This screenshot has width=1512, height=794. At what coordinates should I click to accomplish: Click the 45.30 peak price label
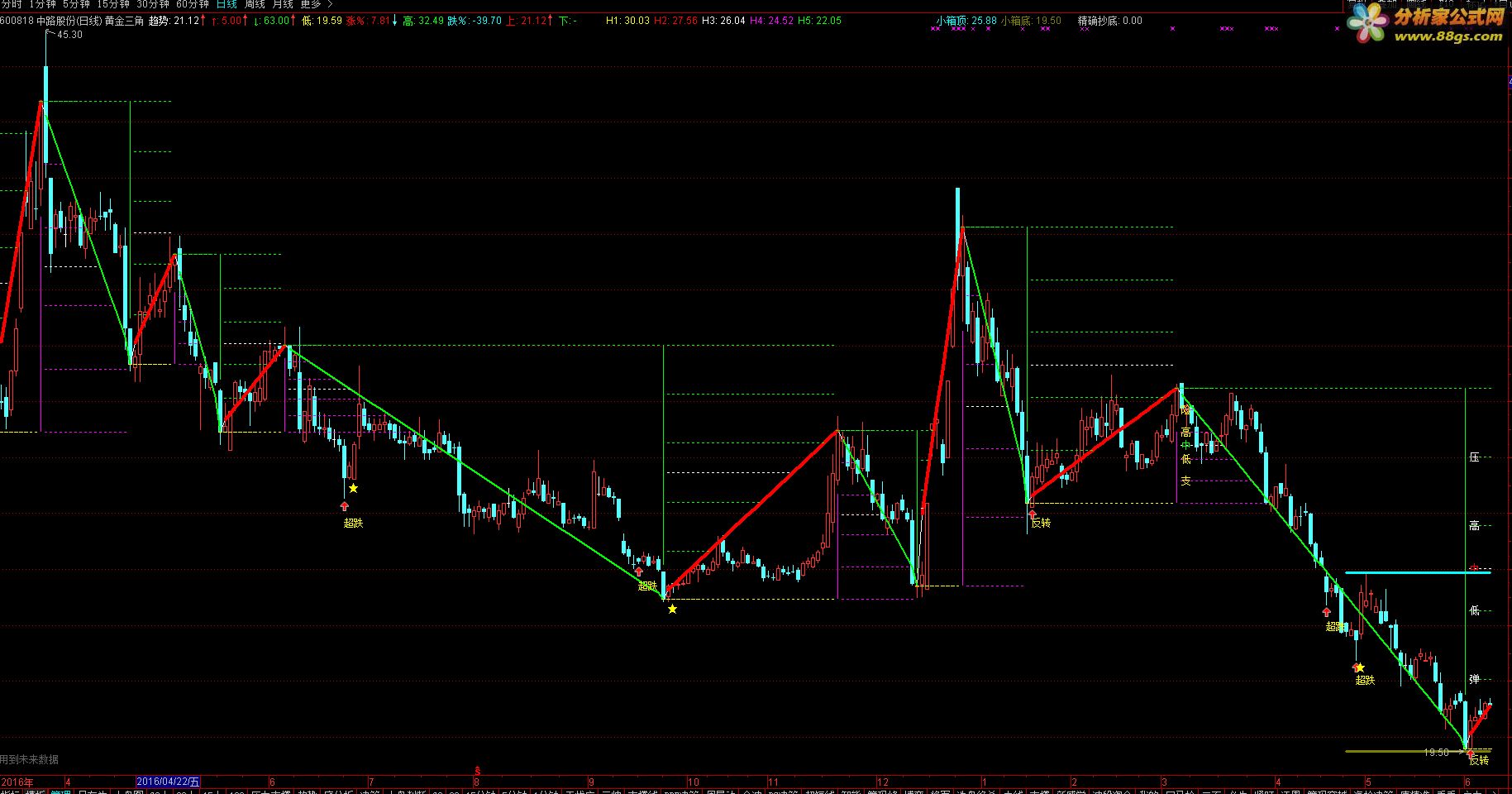tap(69, 35)
